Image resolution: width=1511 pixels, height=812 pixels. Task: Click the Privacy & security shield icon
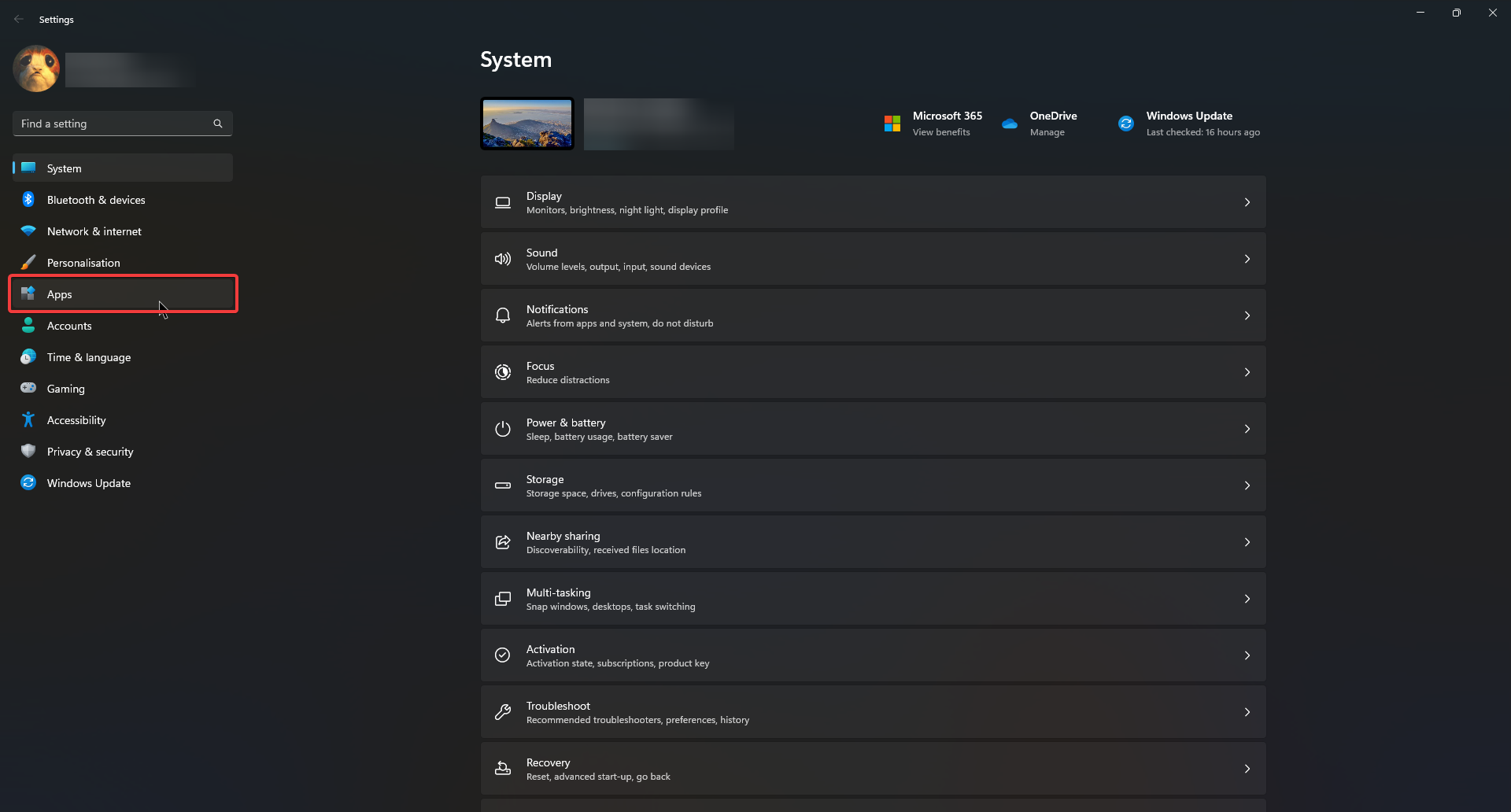pos(28,451)
